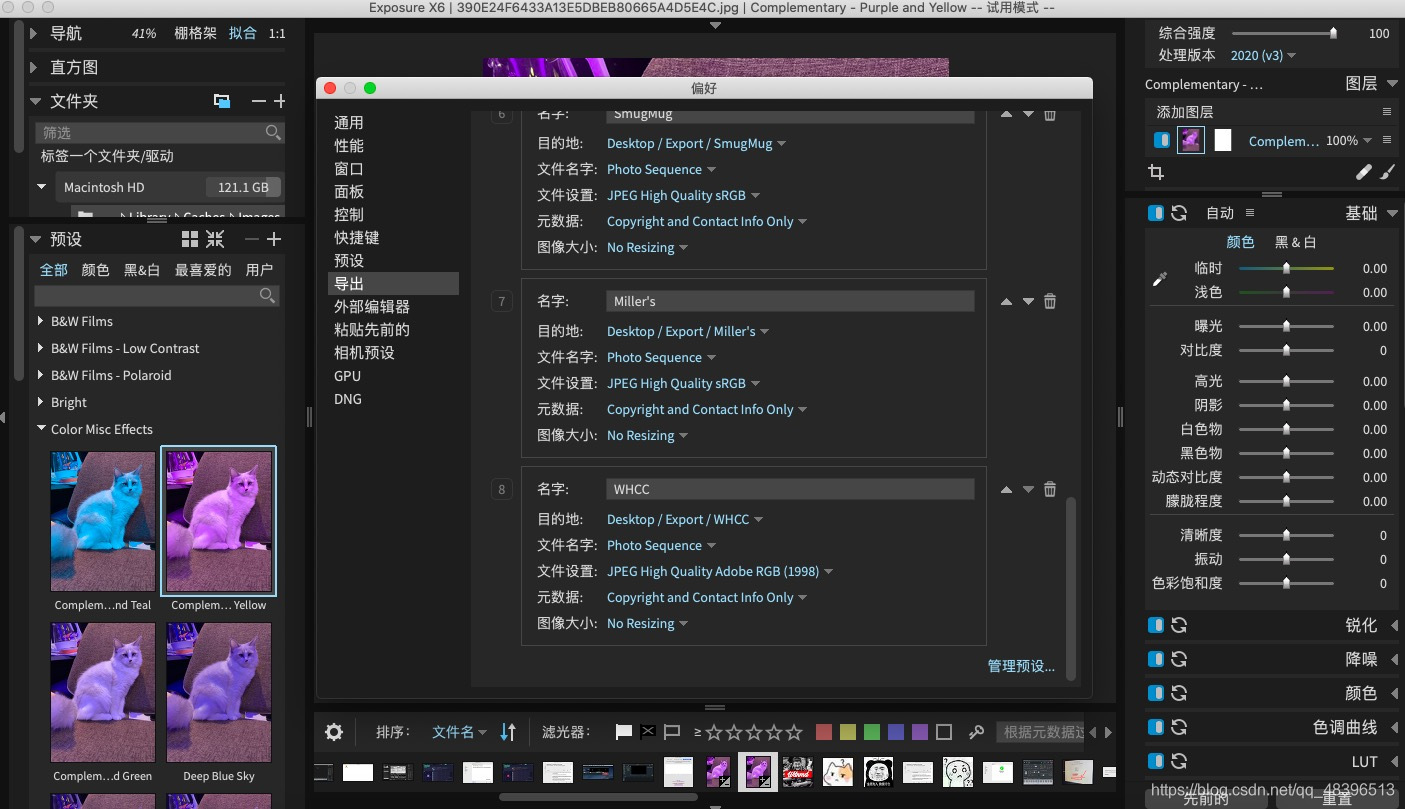Filter by picked flag
The width and height of the screenshot is (1405, 809).
624,732
